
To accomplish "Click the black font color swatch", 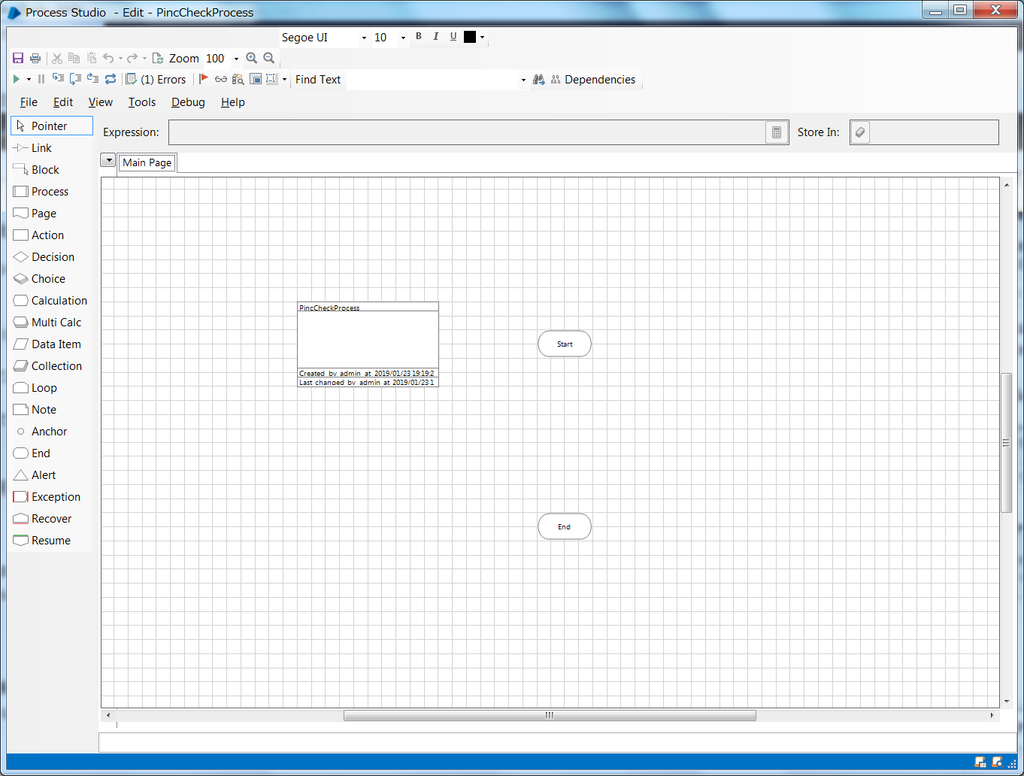I will pos(470,37).
